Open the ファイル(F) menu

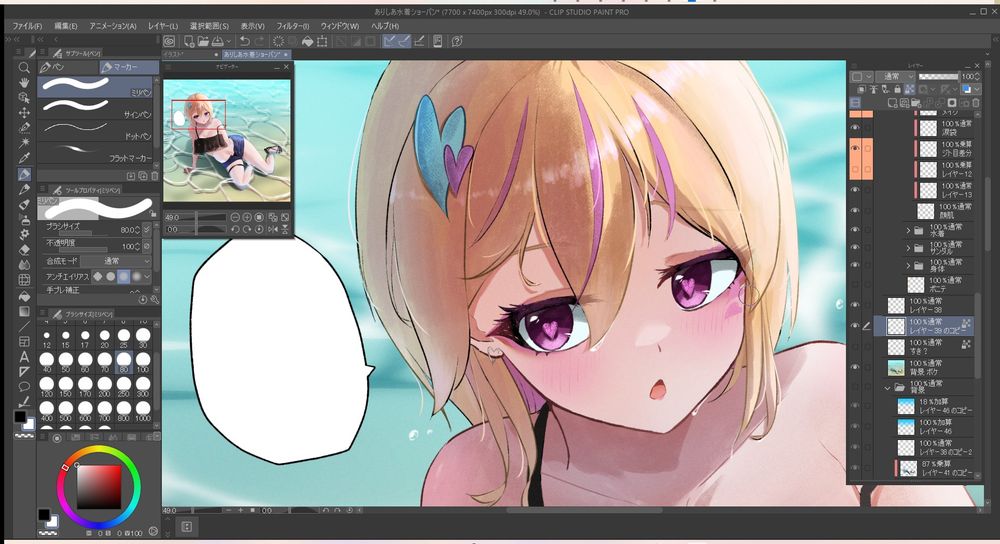27,26
